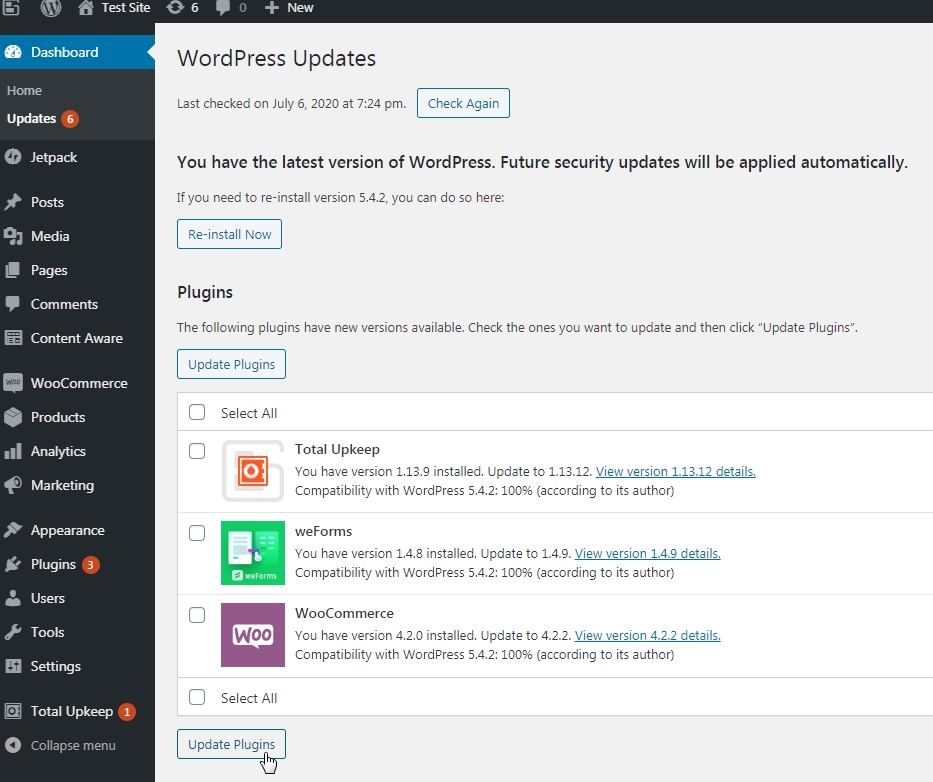This screenshot has height=782, width=933.
Task: Click the comments bubble icon in admin bar
Action: click(x=222, y=8)
